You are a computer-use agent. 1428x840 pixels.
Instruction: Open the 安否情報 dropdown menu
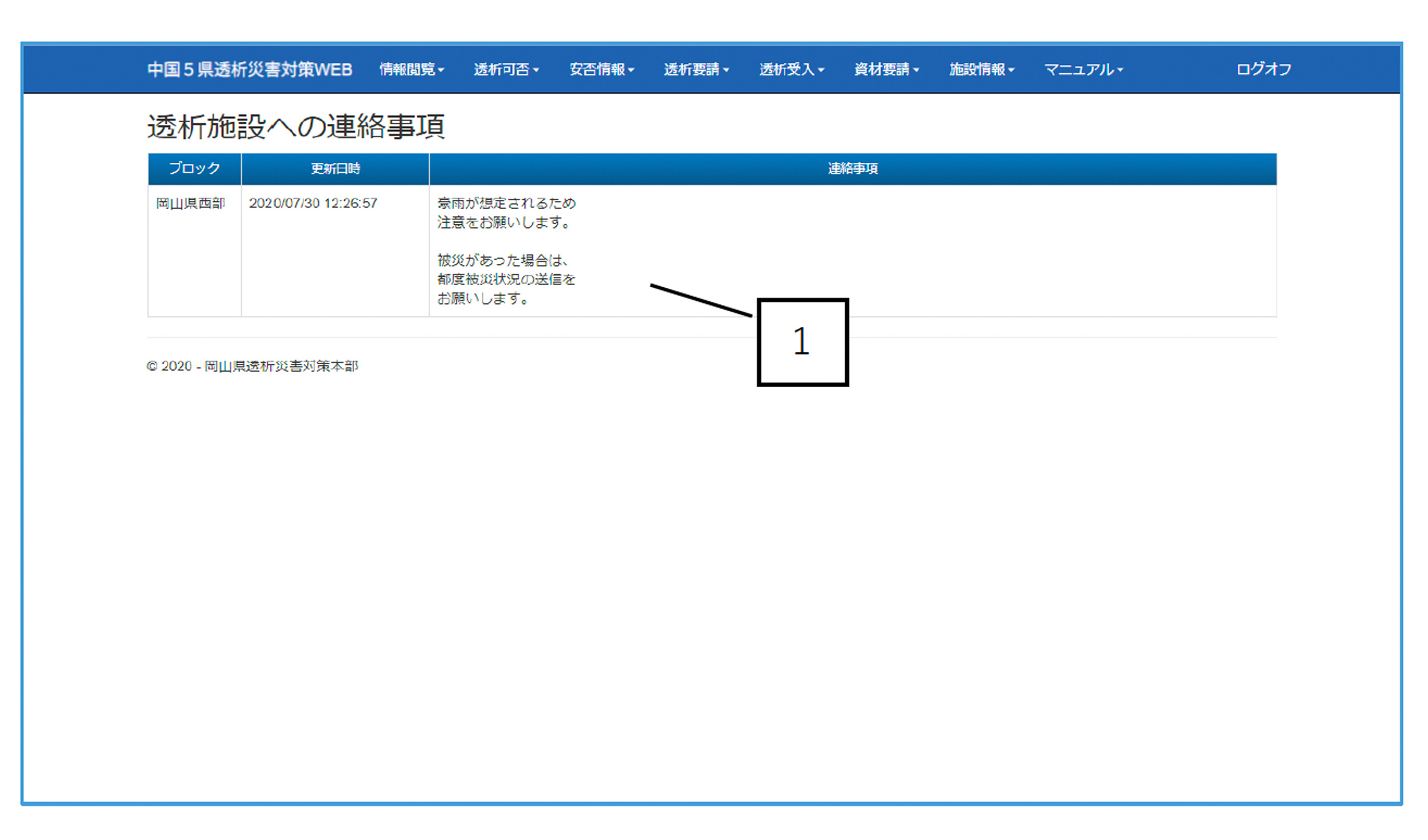point(602,69)
